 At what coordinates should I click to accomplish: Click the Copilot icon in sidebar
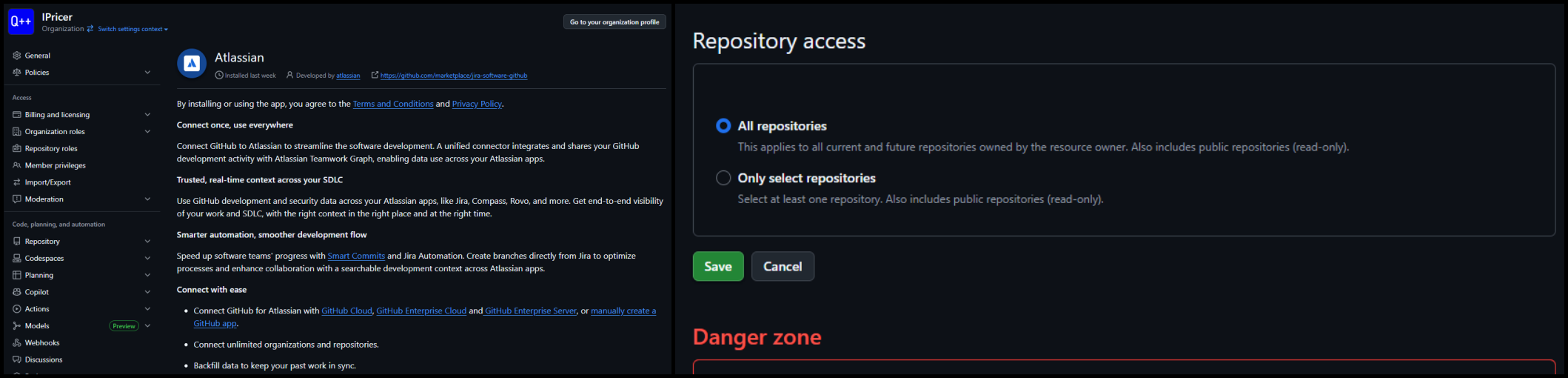[17, 292]
